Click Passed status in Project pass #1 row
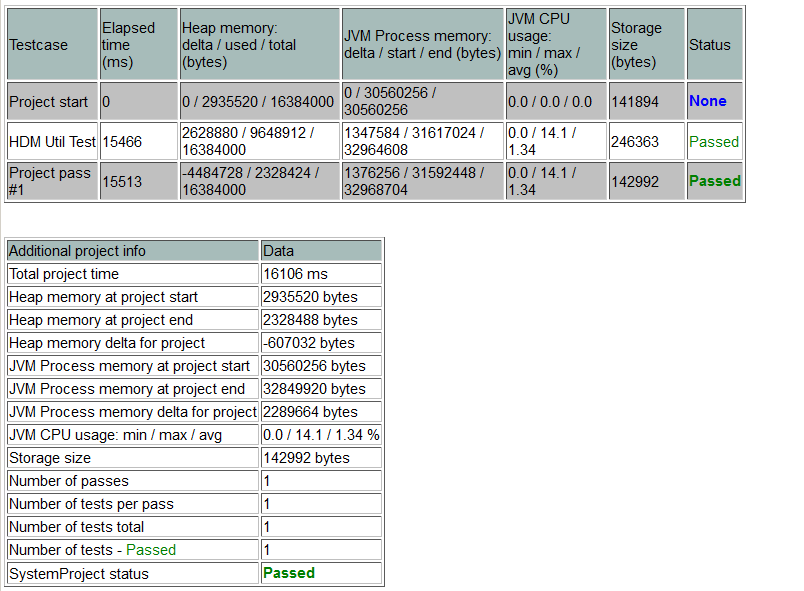The height and width of the screenshot is (591, 804). pos(714,181)
